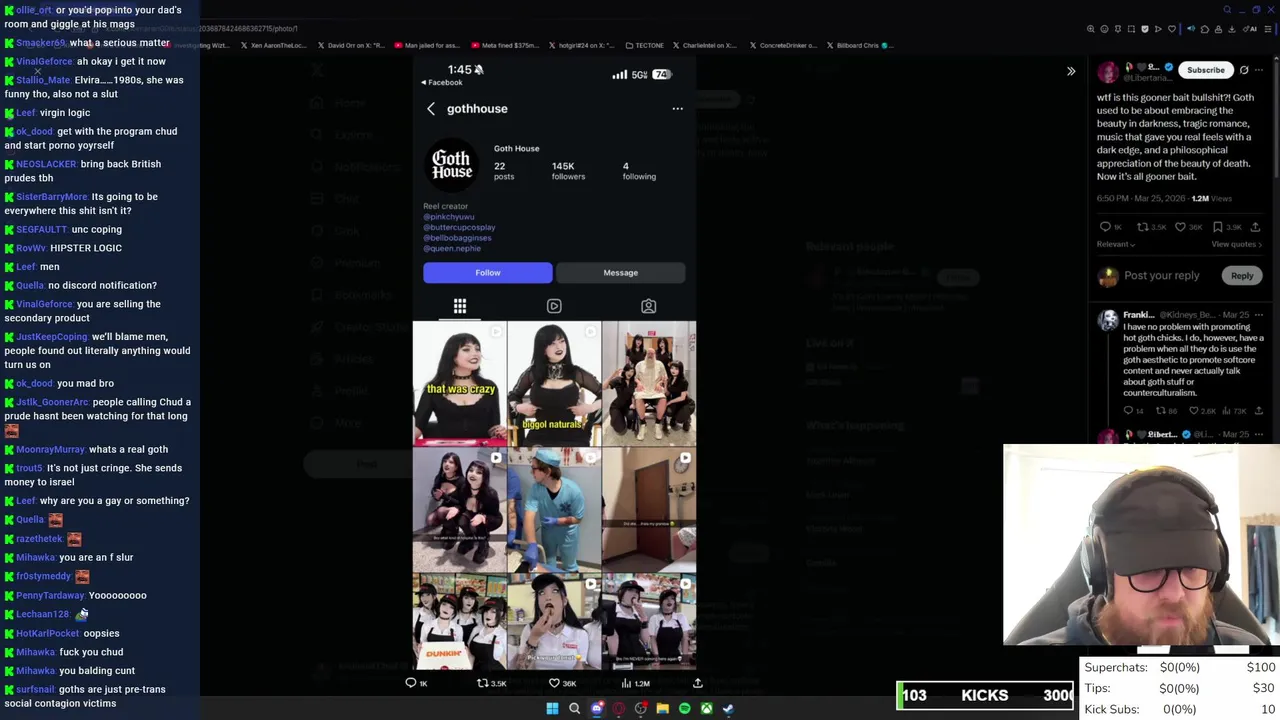Viewport: 1280px width, 720px height.
Task: Open Discord from the taskbar
Action: coord(597,709)
